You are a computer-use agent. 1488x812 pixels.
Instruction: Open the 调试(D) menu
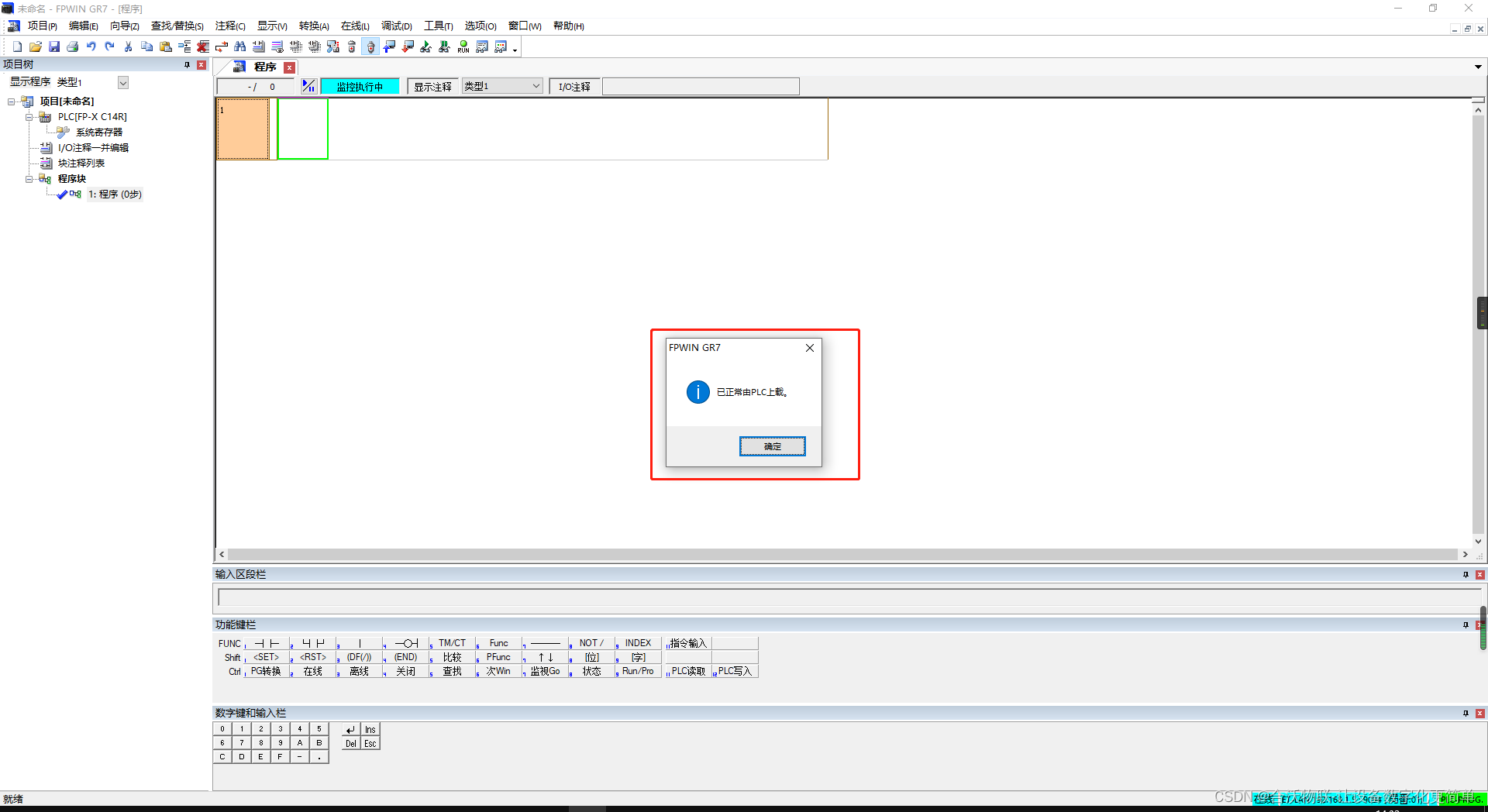pos(397,26)
